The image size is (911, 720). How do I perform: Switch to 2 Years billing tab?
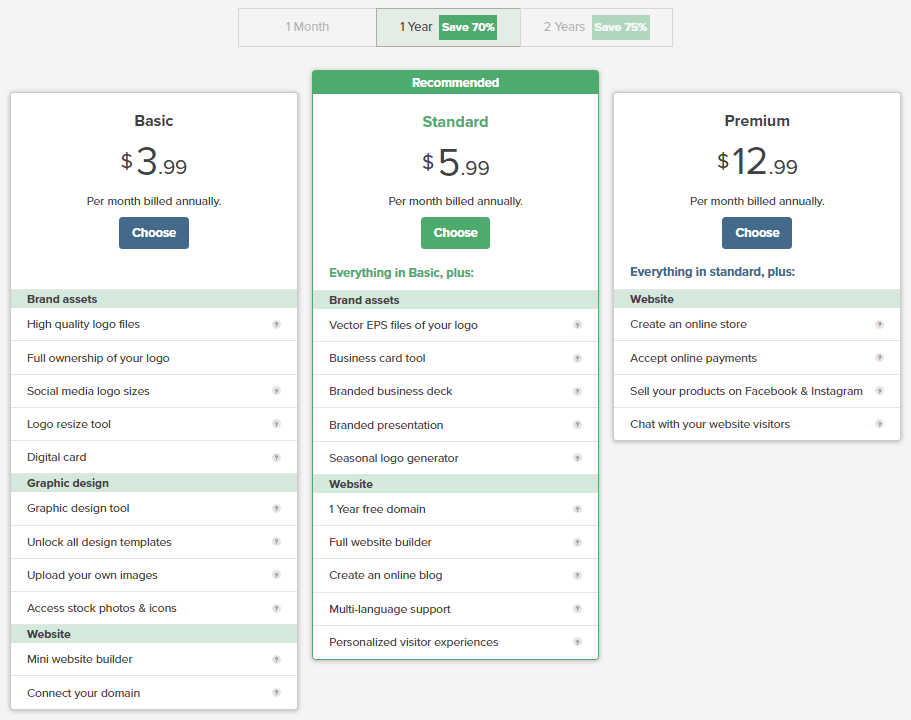565,27
